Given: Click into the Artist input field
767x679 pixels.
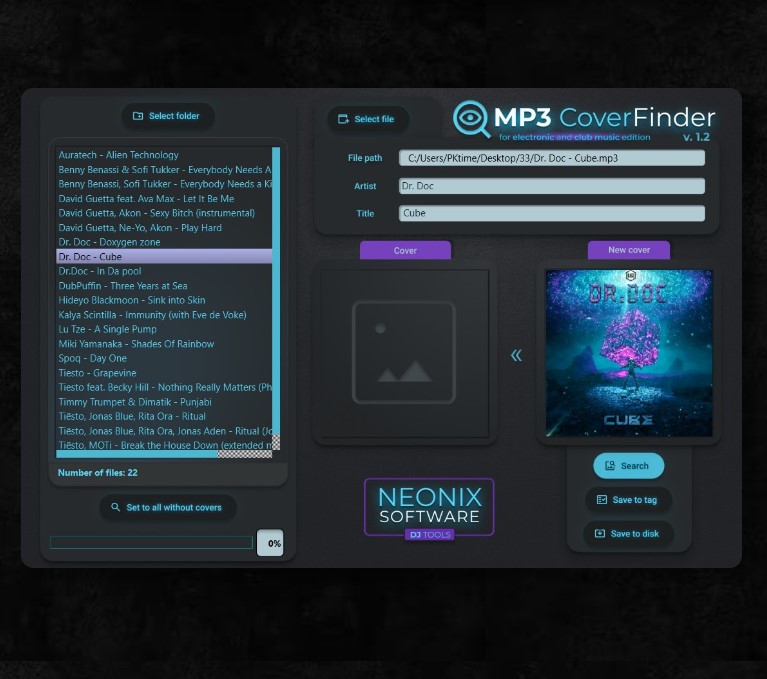Looking at the screenshot, I should tap(552, 186).
